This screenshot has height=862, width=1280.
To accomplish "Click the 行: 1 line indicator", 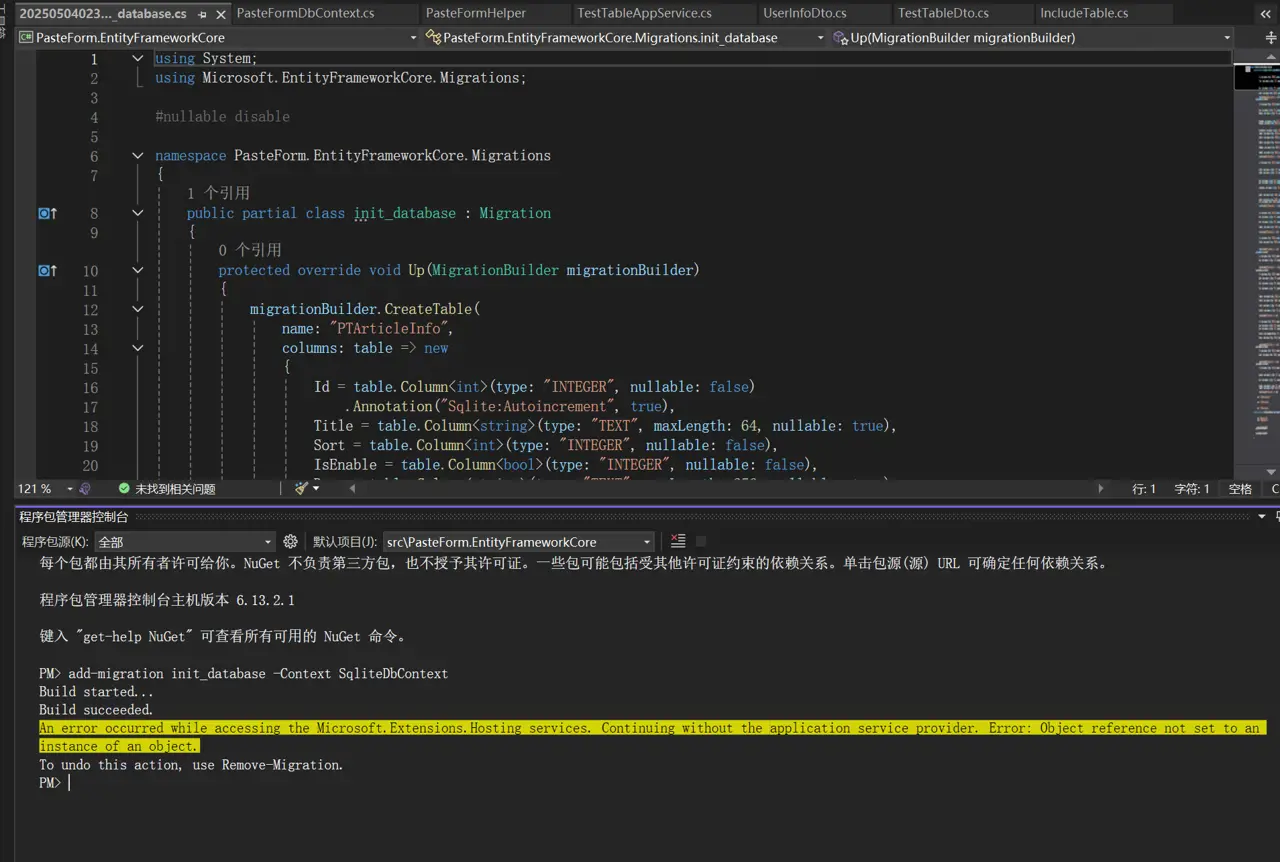I will 1144,488.
